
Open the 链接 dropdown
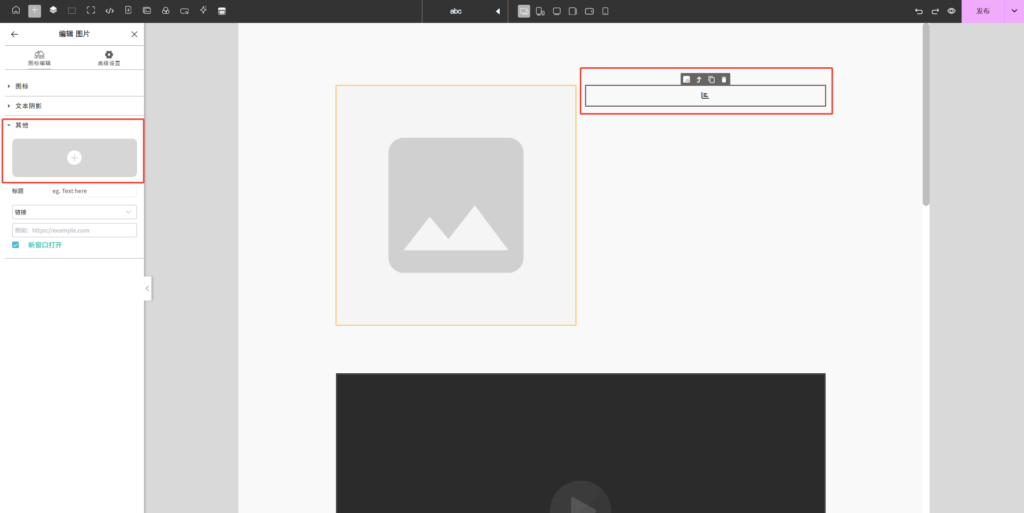tap(74, 212)
